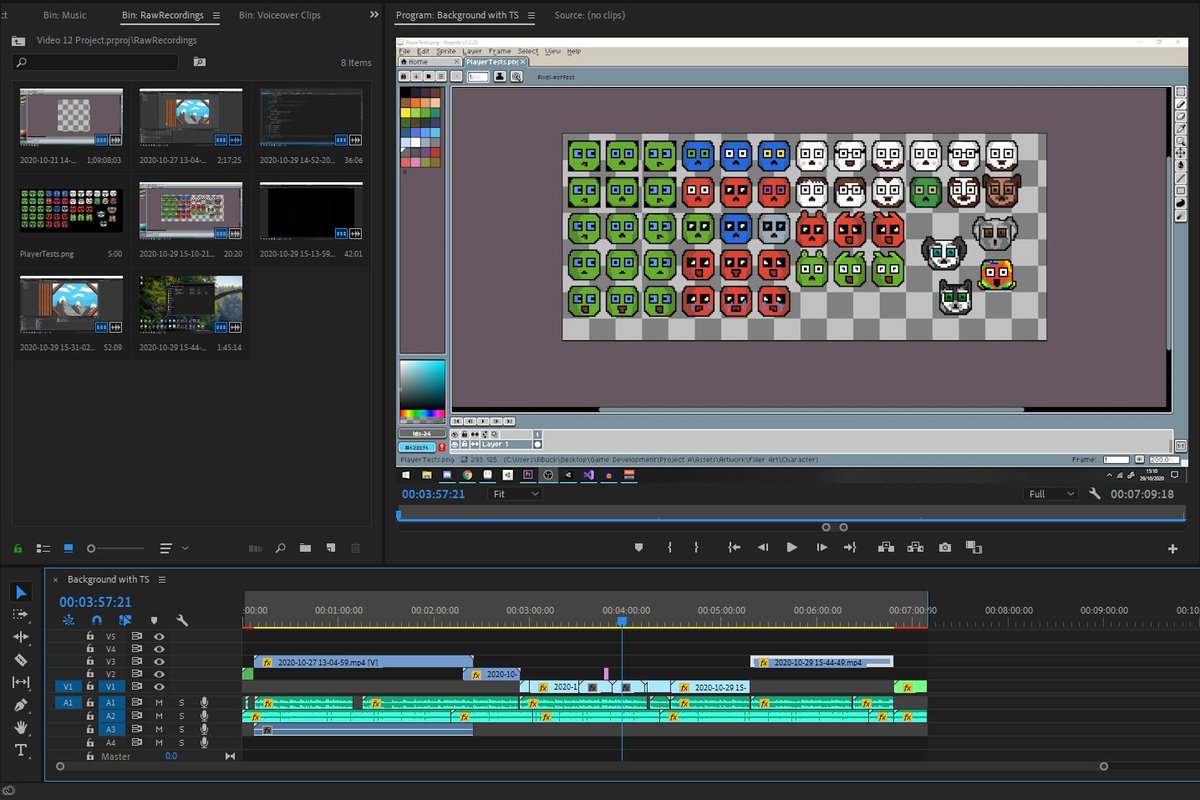
Task: Click the Master track volume value 0.0
Action: coord(171,757)
